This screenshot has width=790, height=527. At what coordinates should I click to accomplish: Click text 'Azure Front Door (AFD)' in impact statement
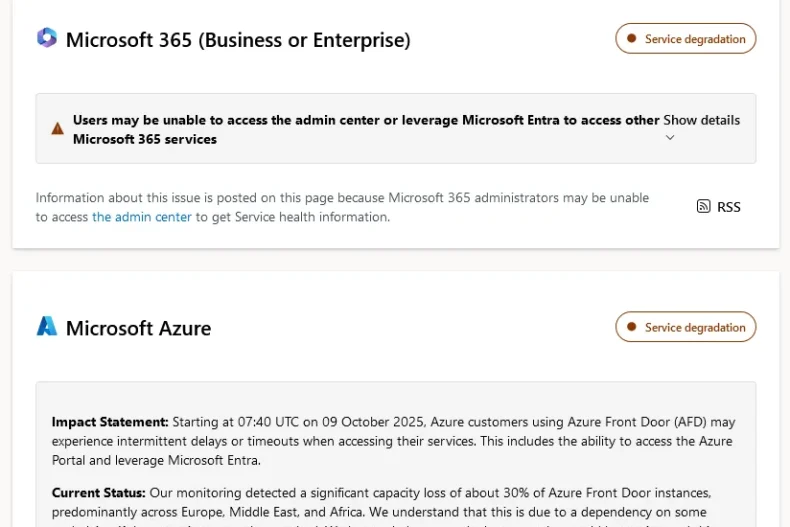click(x=637, y=422)
